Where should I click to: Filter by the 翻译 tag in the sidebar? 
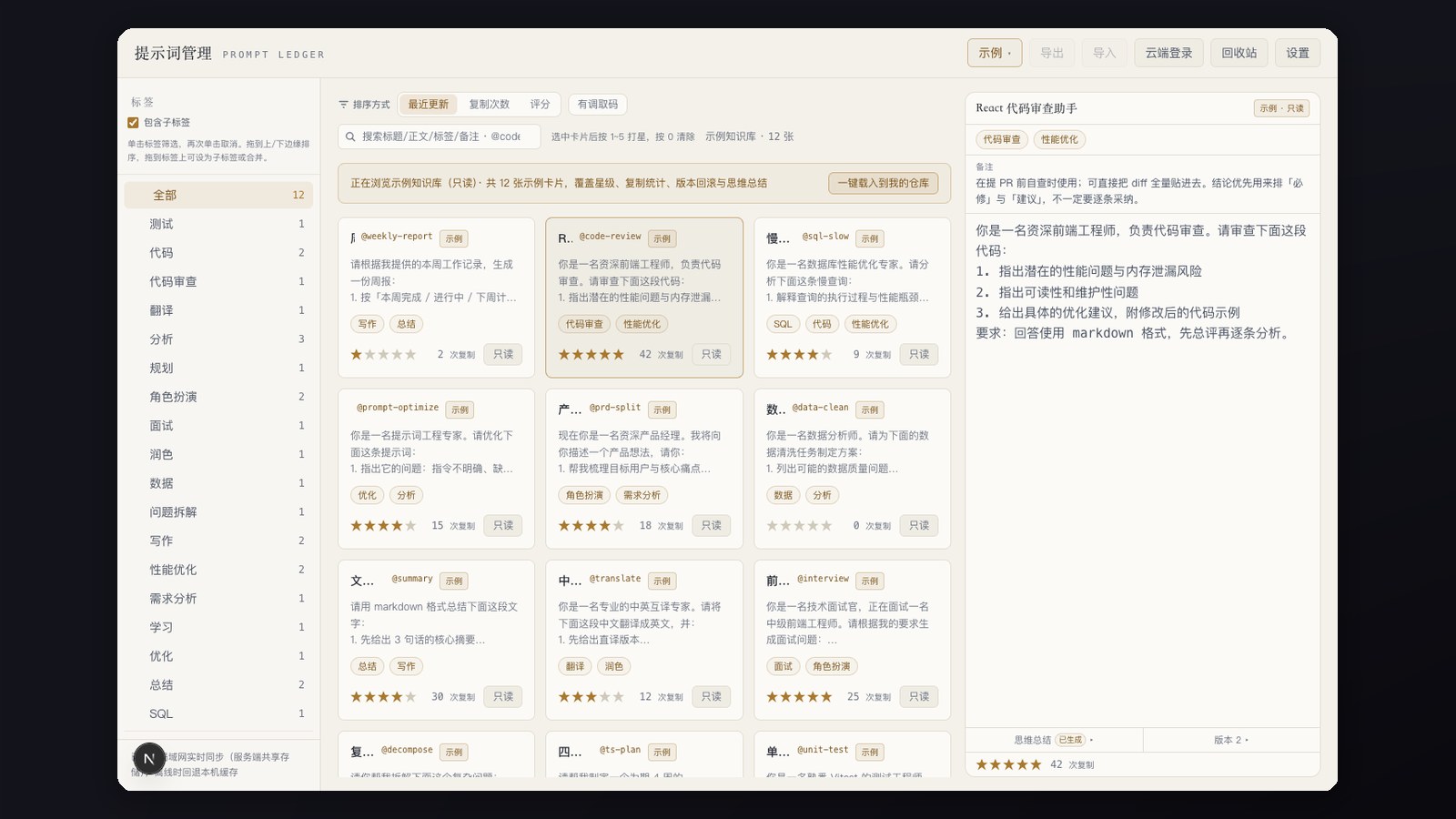point(218,310)
